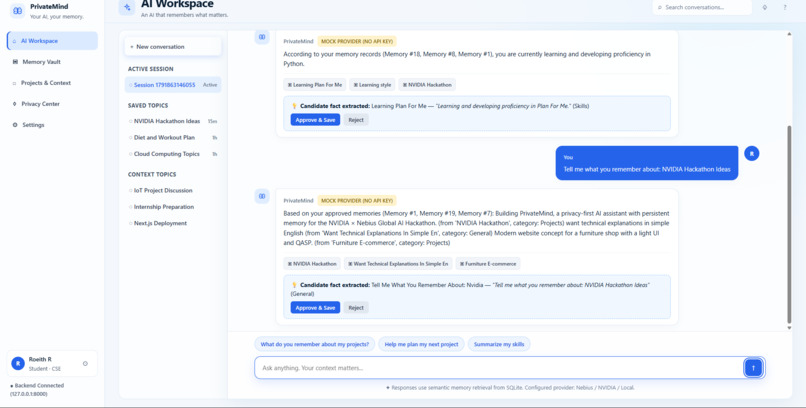Open context topic Next.js Deployment
The width and height of the screenshot is (806, 408).
(173, 224)
